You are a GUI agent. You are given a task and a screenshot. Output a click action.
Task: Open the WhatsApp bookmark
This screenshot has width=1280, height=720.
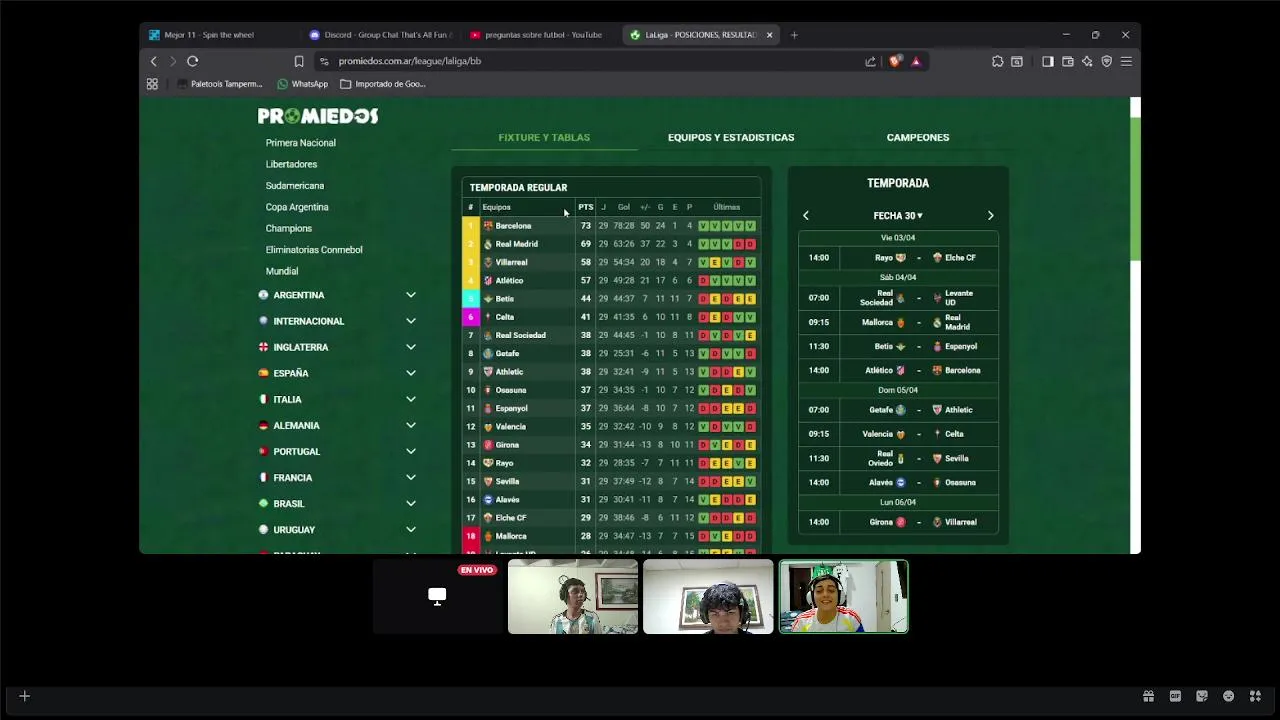coord(302,84)
